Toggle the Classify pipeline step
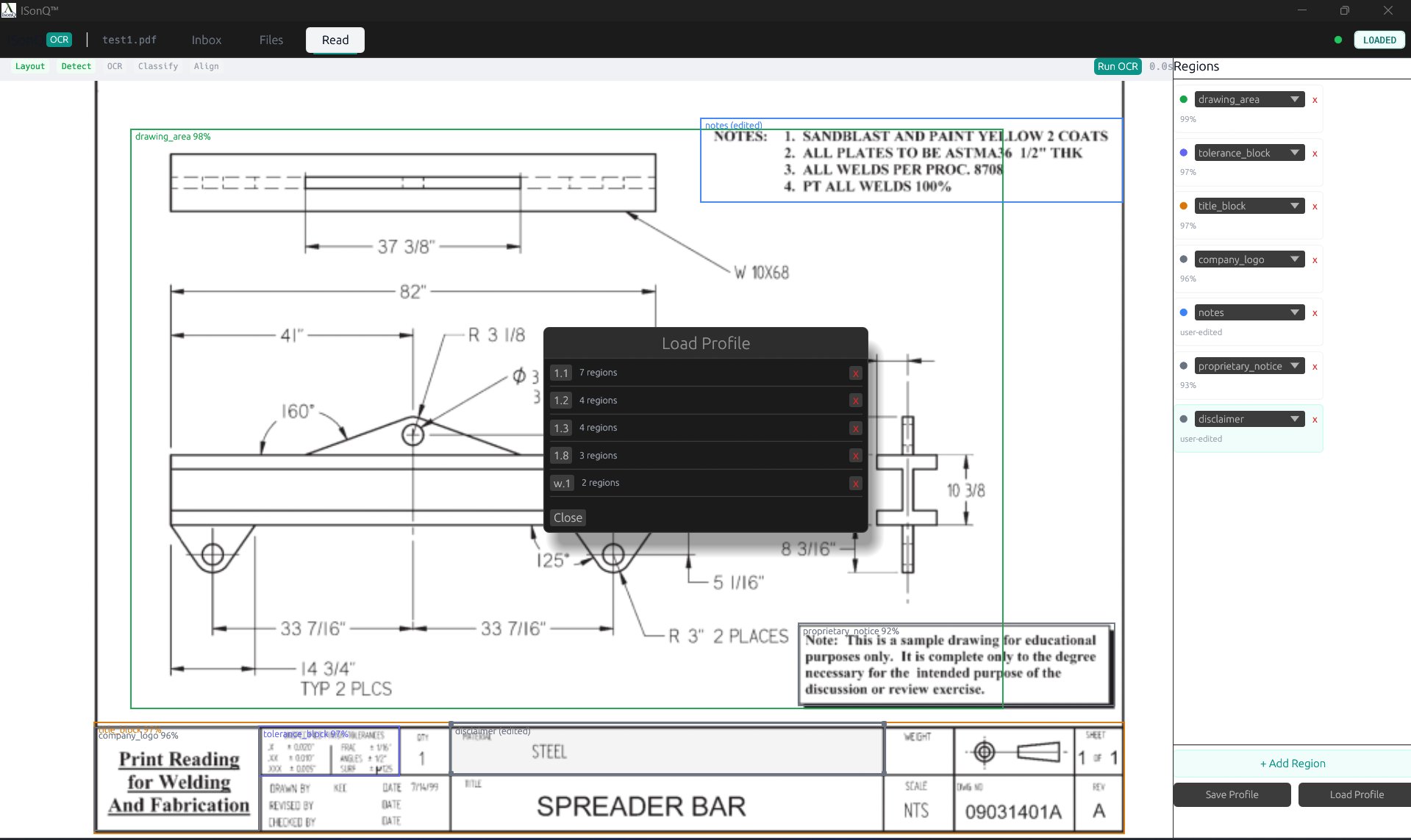Viewport: 1411px width, 840px height. pos(158,66)
